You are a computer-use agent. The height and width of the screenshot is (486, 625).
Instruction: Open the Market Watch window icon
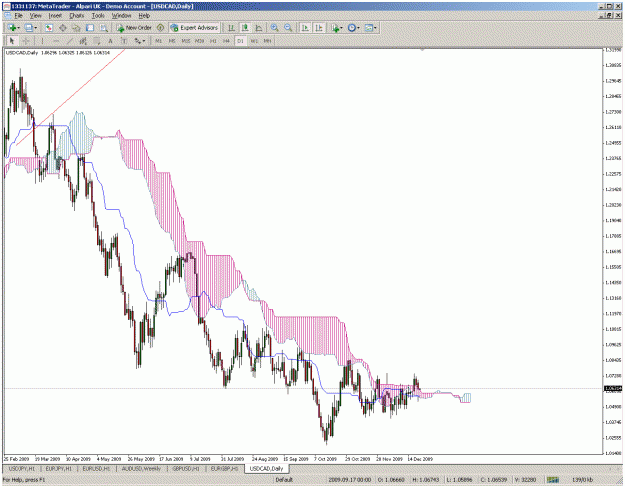[49, 28]
